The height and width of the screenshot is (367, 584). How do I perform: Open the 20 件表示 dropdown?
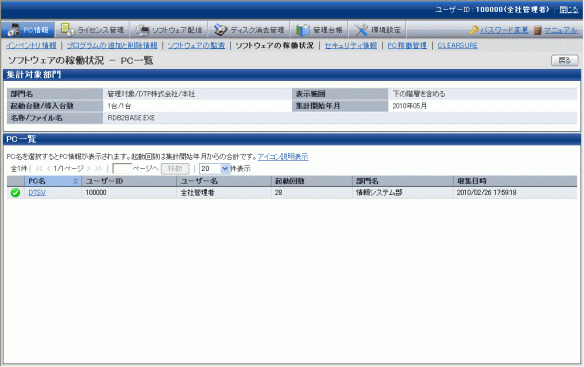coord(215,169)
